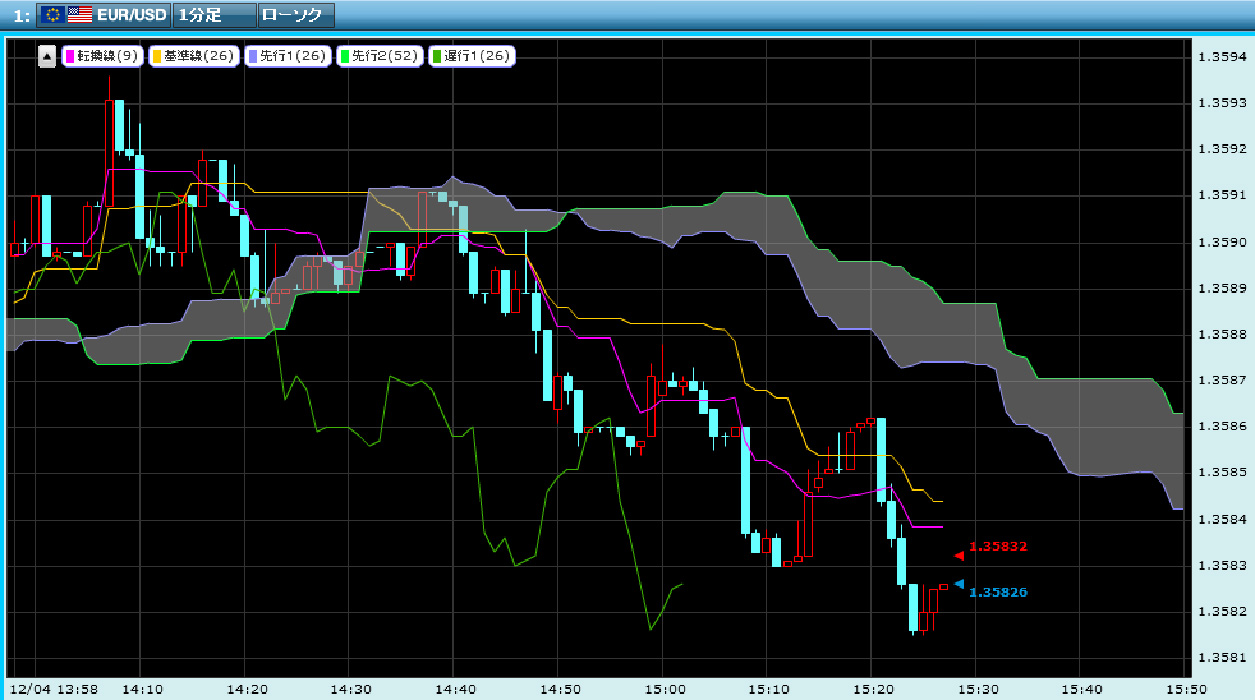
Task: Collapse the indicator legend with the arrow button
Action: (47, 56)
